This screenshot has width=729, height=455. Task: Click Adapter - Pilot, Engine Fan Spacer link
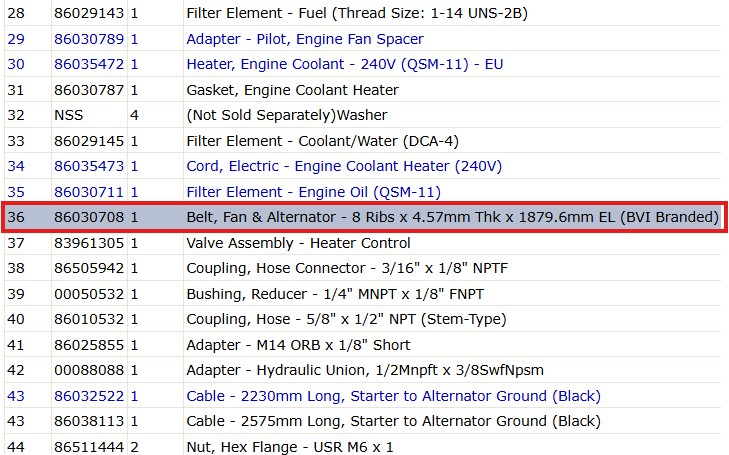click(305, 39)
